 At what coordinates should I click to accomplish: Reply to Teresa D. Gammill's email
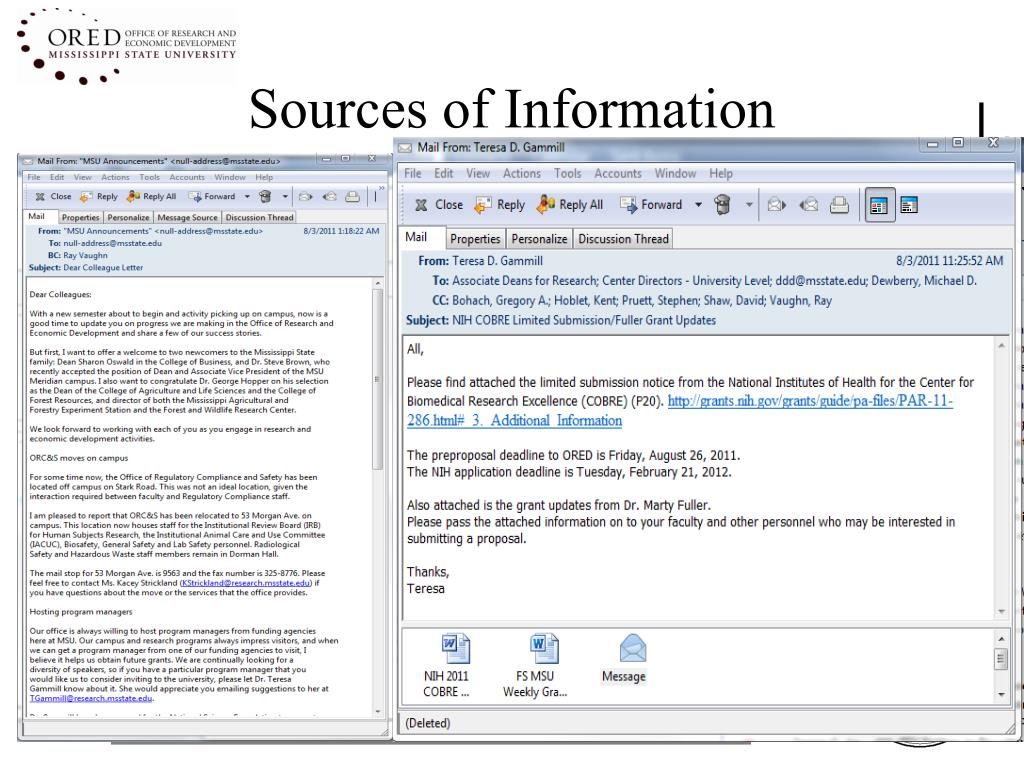coord(500,205)
